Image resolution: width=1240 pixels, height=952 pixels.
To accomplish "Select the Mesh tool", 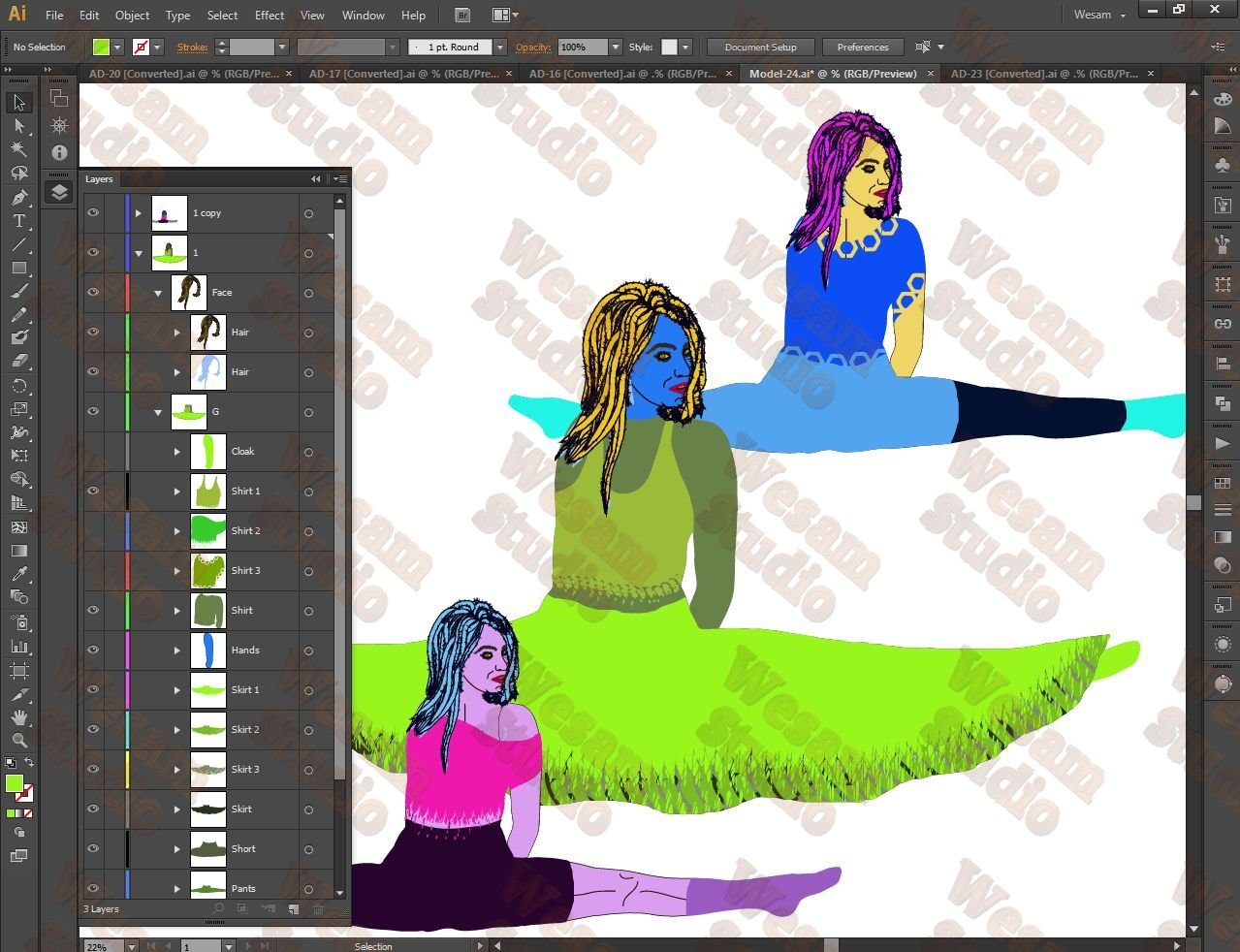I will coord(18,526).
